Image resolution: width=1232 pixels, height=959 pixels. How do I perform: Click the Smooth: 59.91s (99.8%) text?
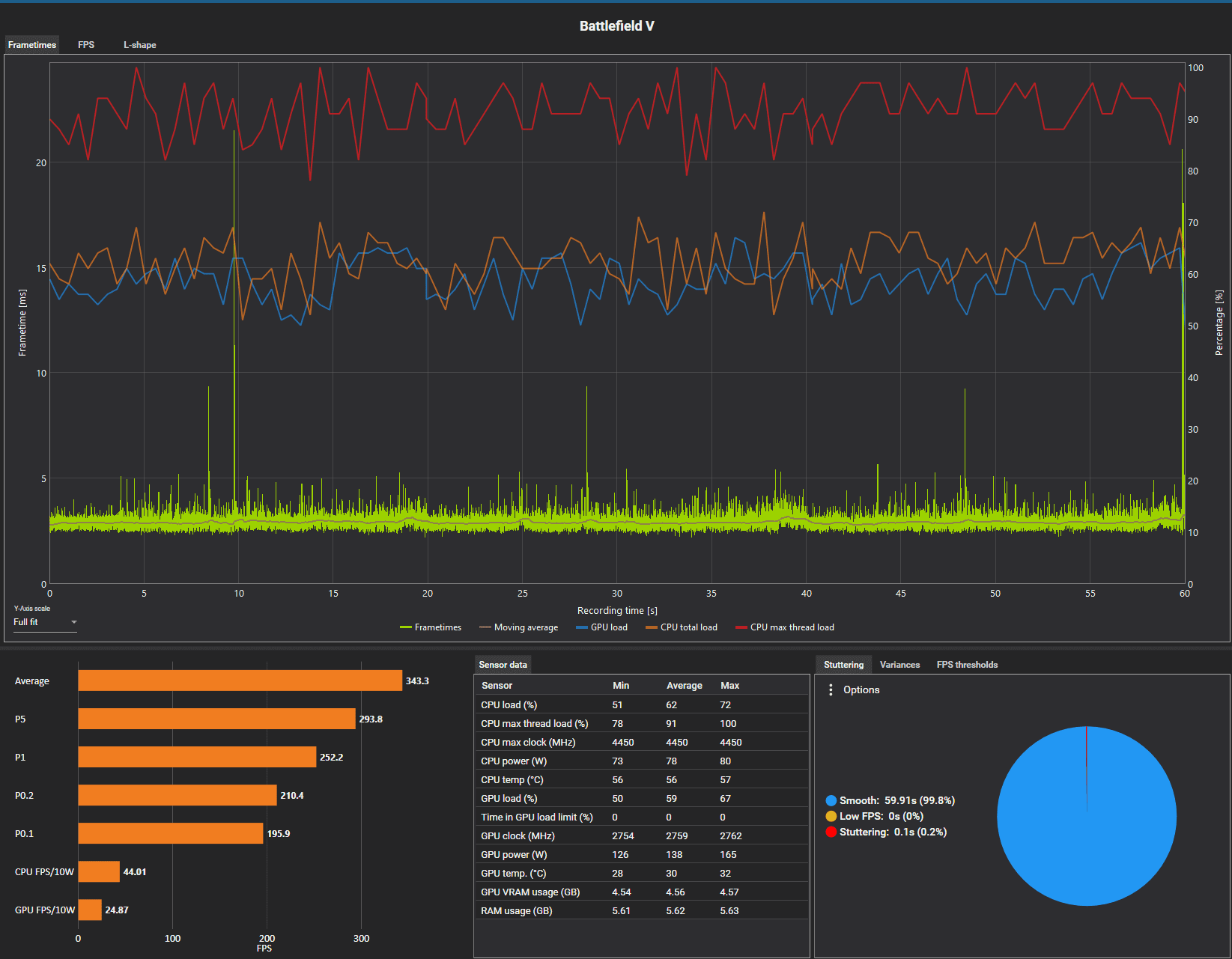point(897,800)
